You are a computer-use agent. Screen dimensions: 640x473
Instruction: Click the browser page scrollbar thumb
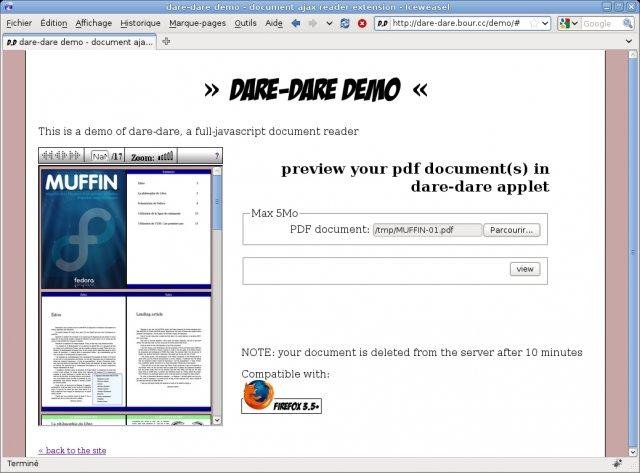(x=633, y=253)
